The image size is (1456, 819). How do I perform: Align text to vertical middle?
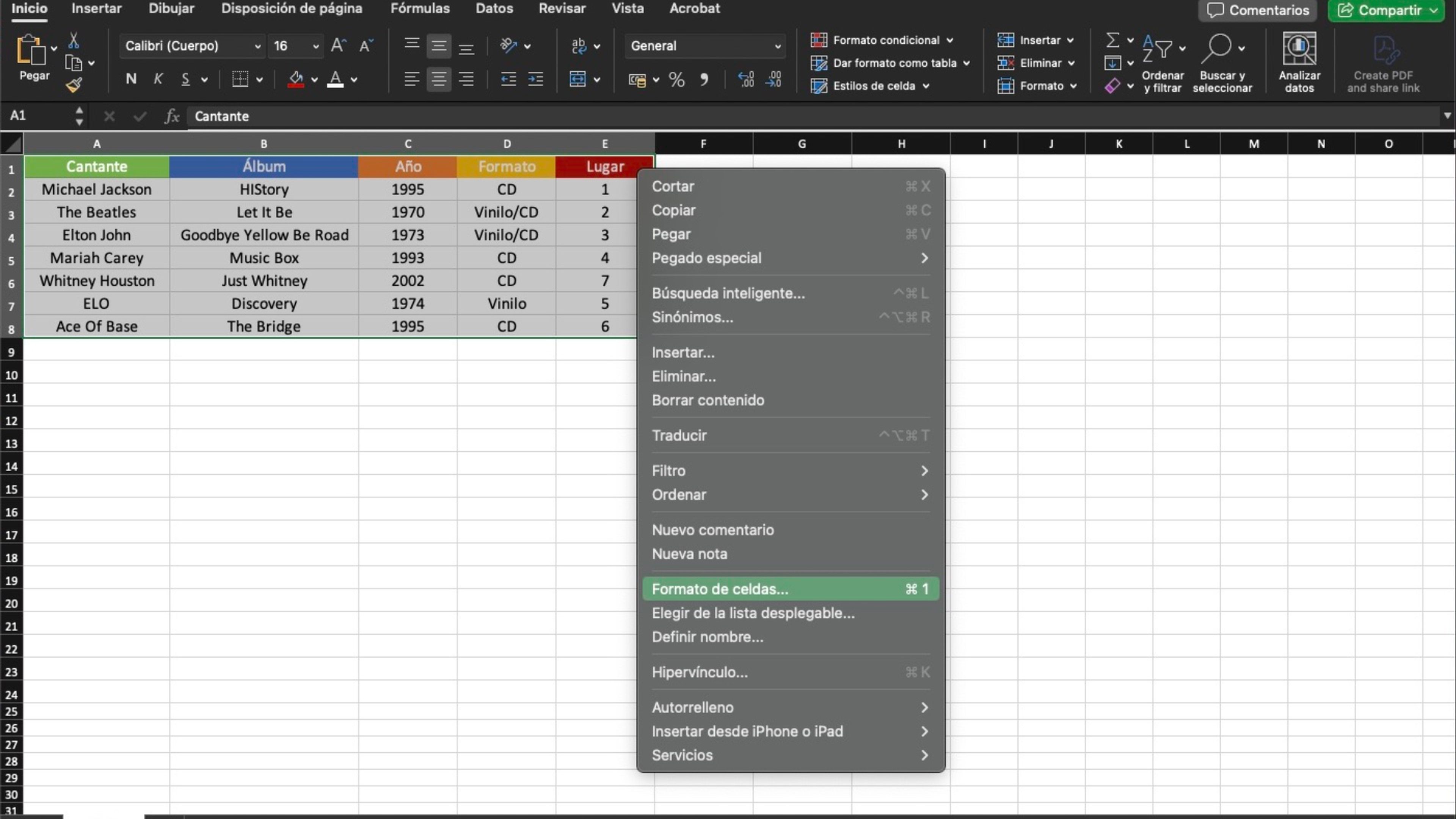(x=439, y=45)
